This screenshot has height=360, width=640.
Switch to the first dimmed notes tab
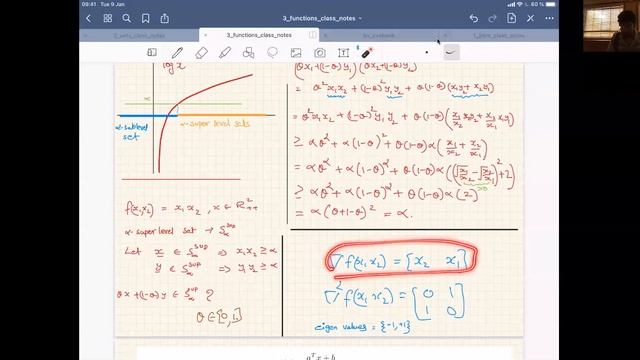pos(139,36)
